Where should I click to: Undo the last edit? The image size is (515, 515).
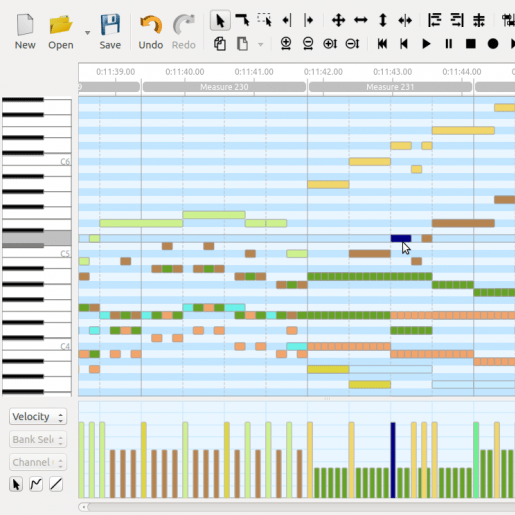[151, 32]
